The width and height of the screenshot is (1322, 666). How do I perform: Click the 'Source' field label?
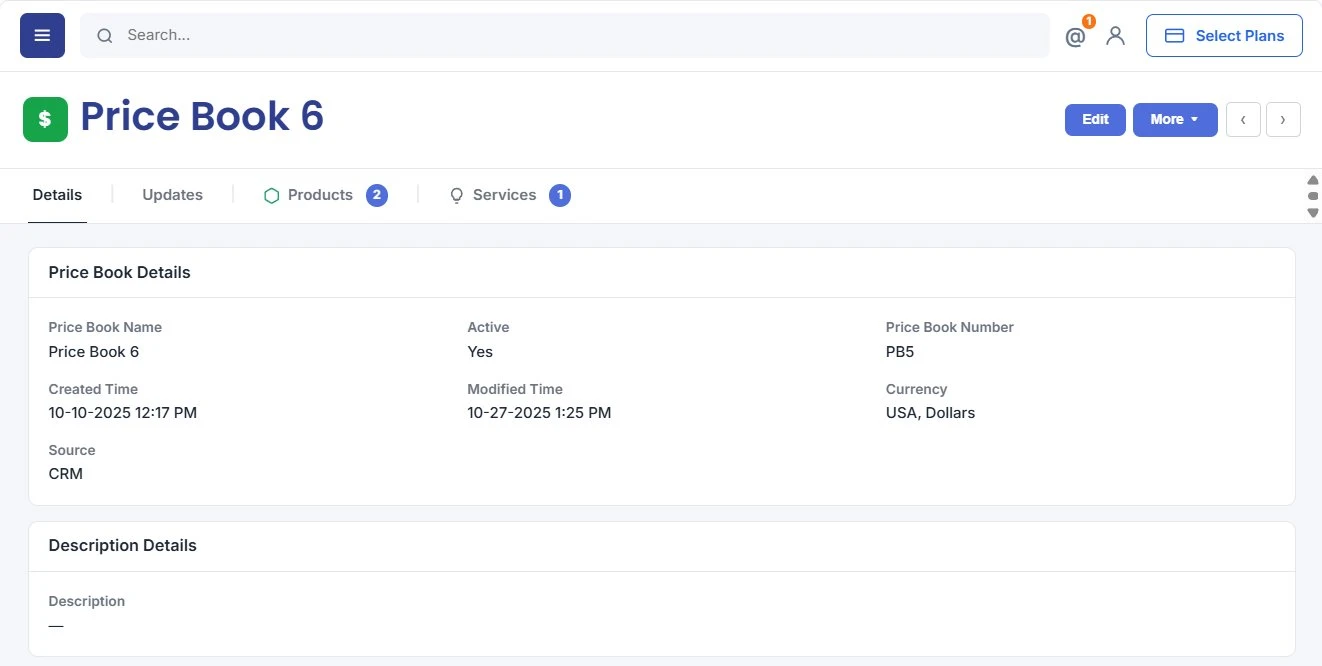[72, 450]
